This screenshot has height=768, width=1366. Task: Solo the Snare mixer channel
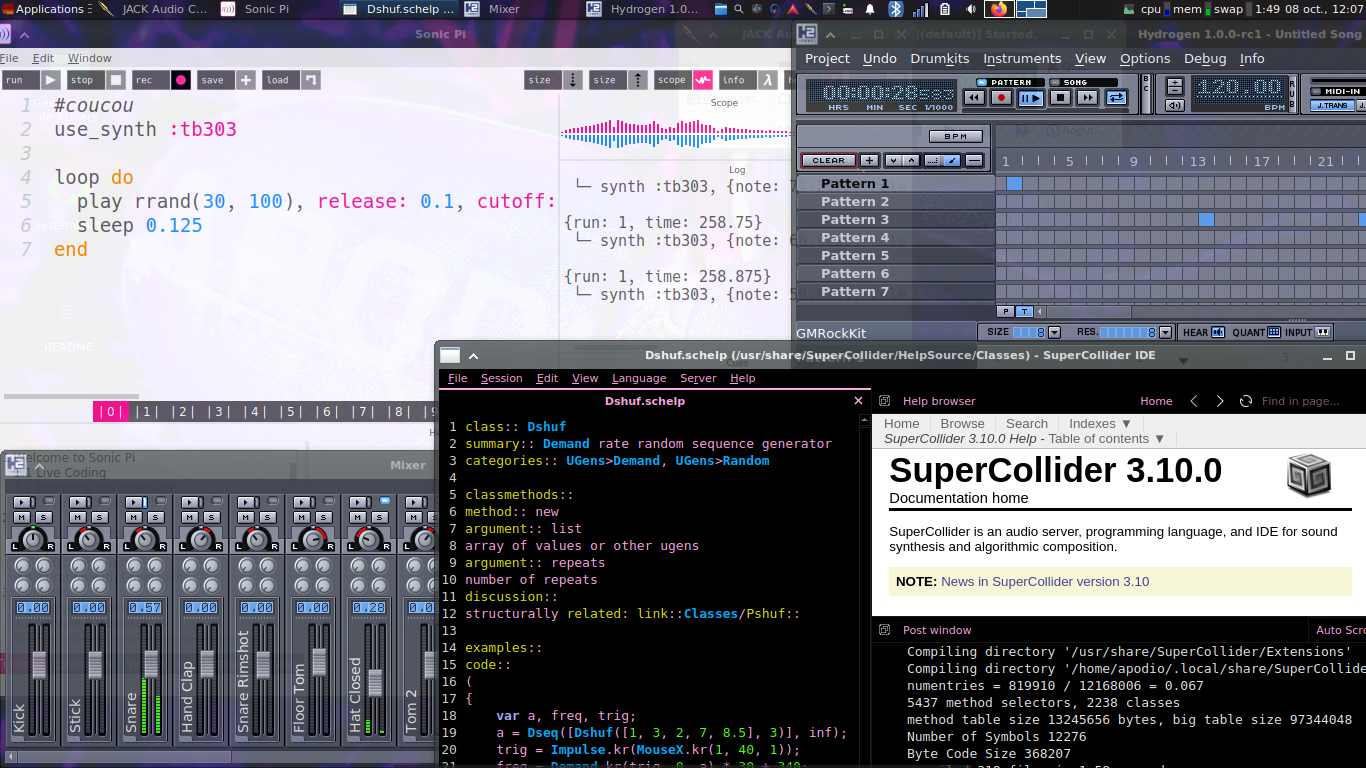tap(156, 517)
